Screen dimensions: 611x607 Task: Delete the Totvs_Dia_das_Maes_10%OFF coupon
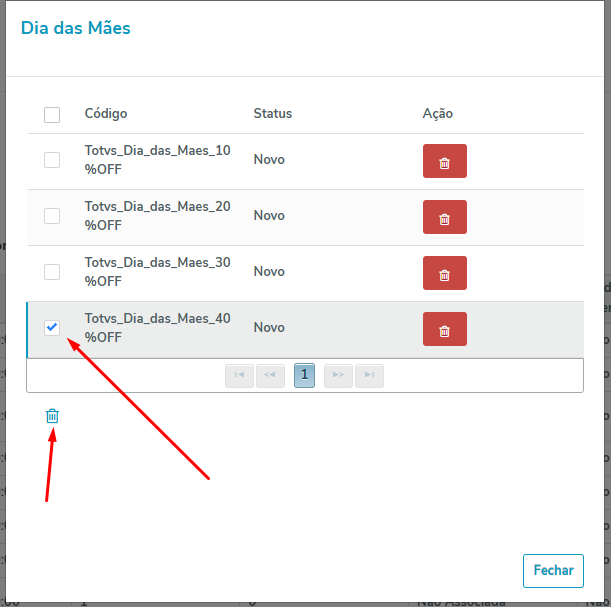(444, 161)
